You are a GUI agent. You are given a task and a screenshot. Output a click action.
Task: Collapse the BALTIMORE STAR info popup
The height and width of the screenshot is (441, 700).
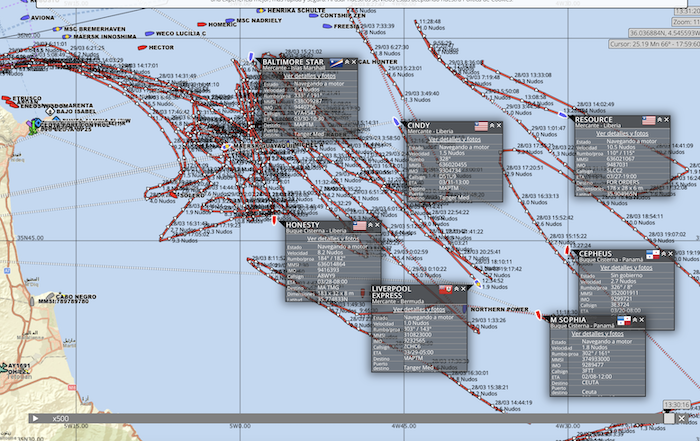347,62
